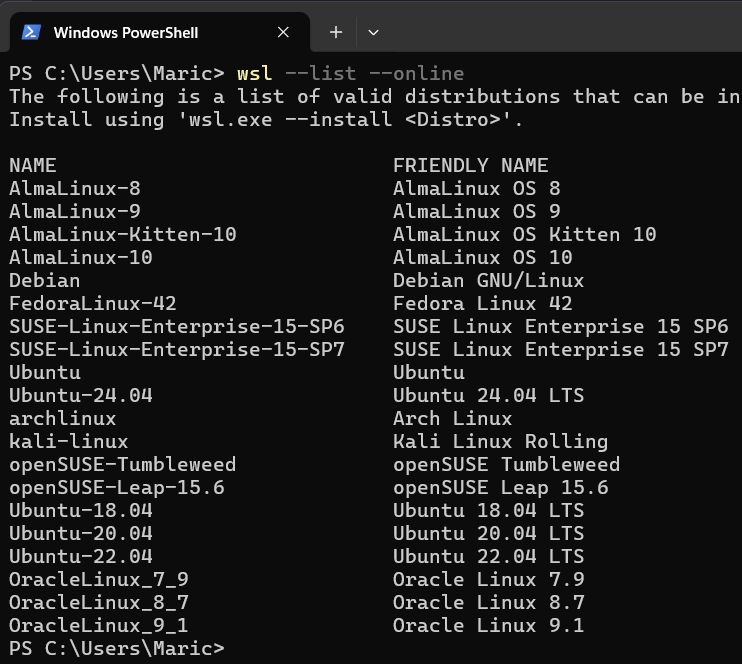Screen dimensions: 742x664
Task: Click the typed 'wsl' command text
Action: coord(254,73)
